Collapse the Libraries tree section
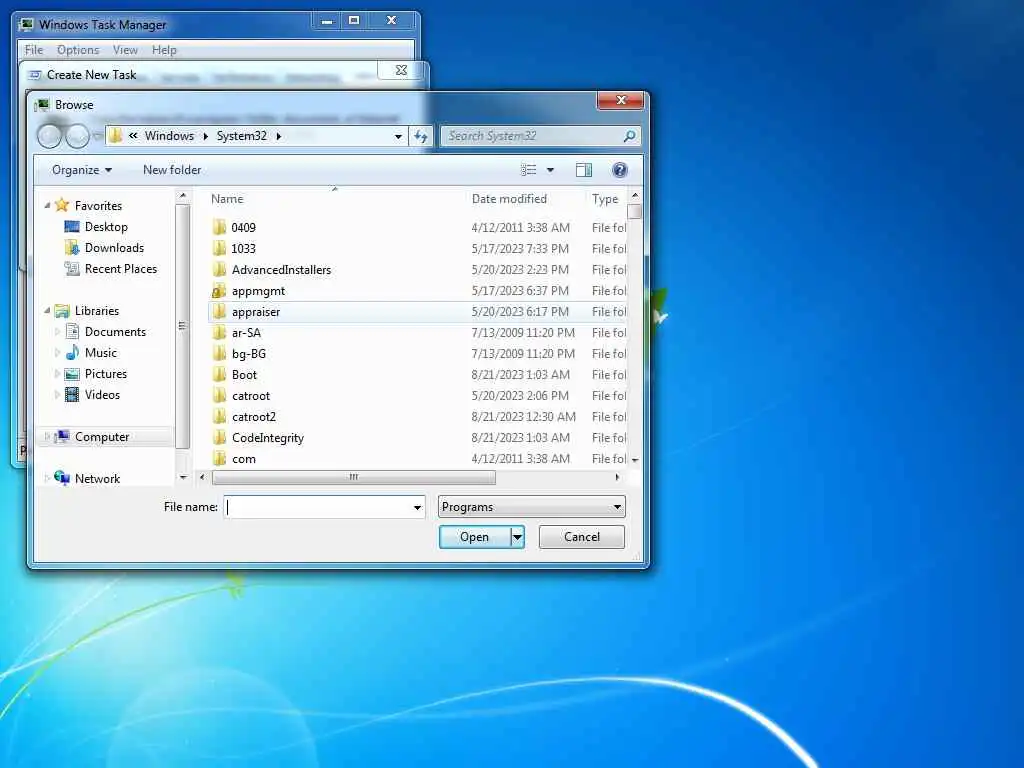The height and width of the screenshot is (768, 1024). click(47, 311)
